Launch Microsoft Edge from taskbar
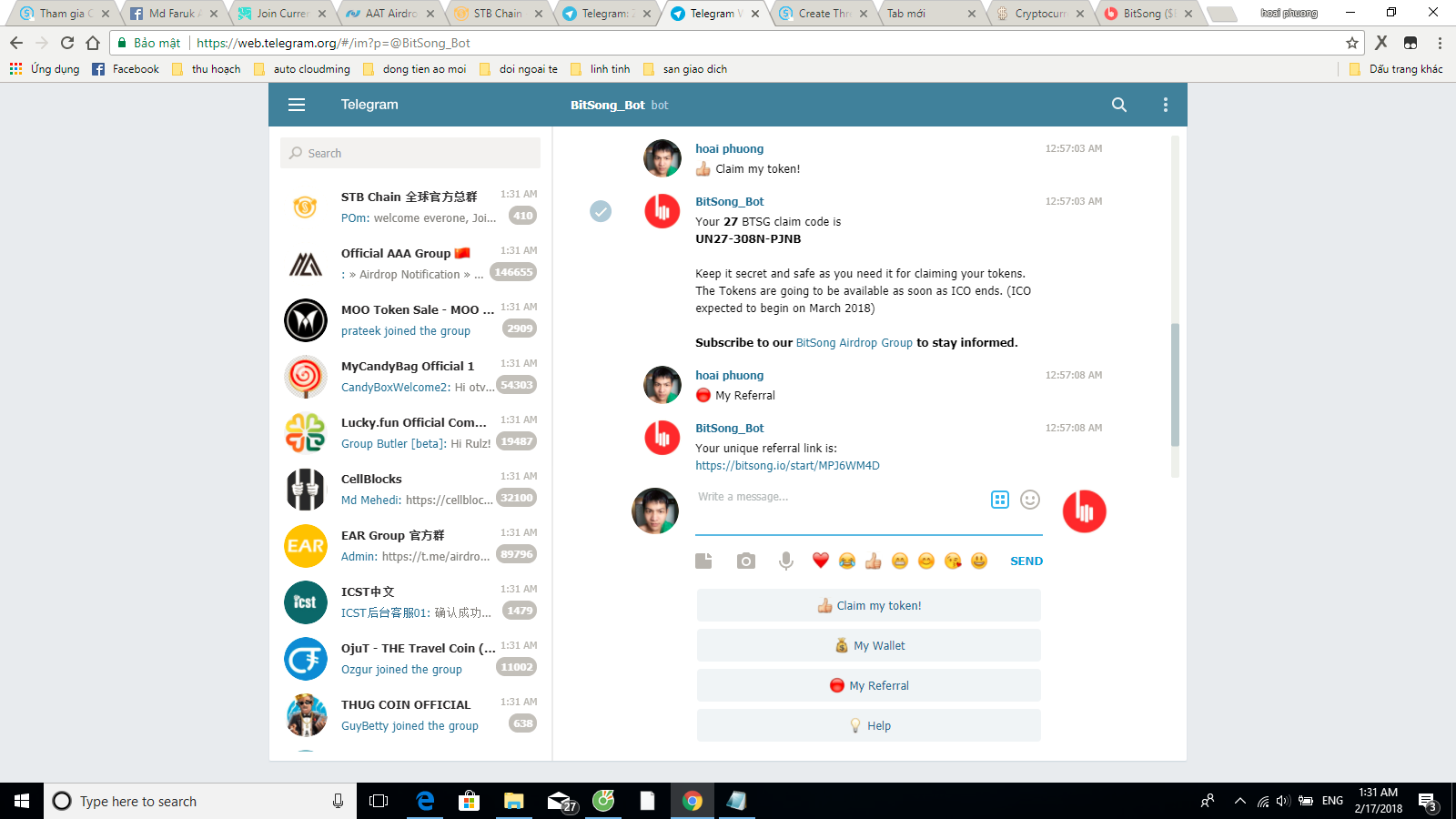This screenshot has height=819, width=1456. point(425,801)
